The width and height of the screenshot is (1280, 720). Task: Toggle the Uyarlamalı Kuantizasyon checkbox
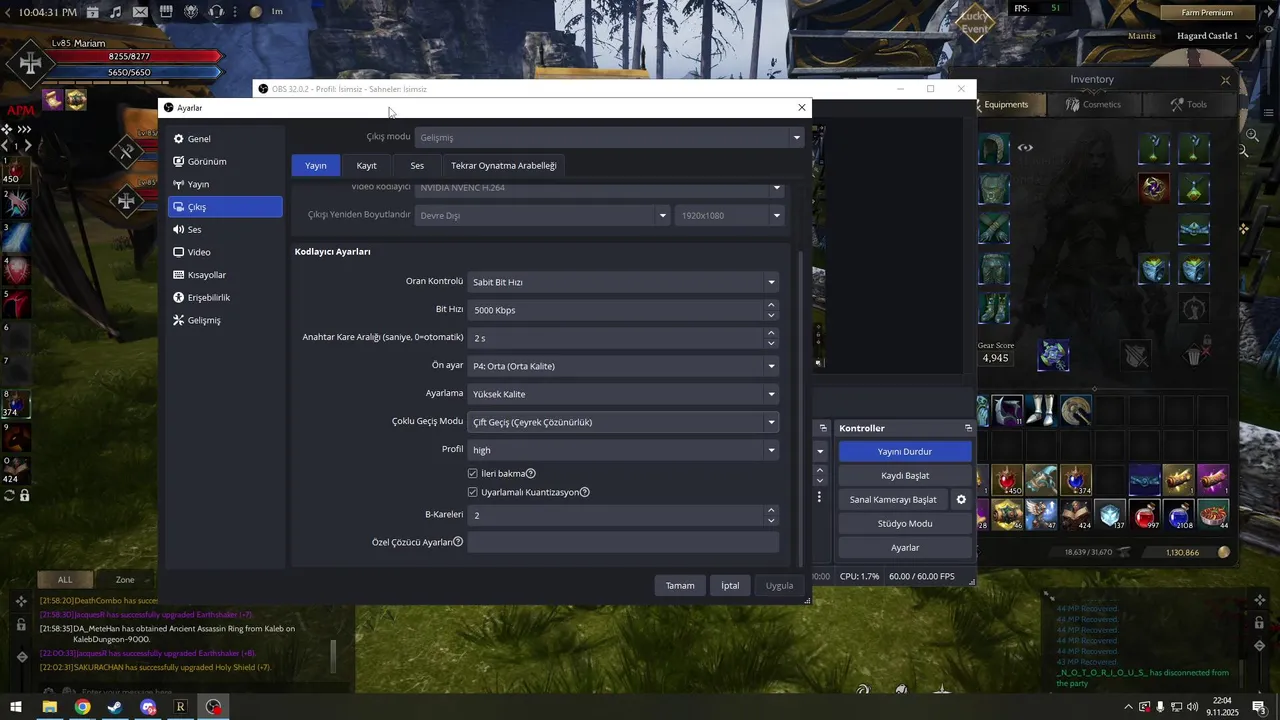[473, 492]
